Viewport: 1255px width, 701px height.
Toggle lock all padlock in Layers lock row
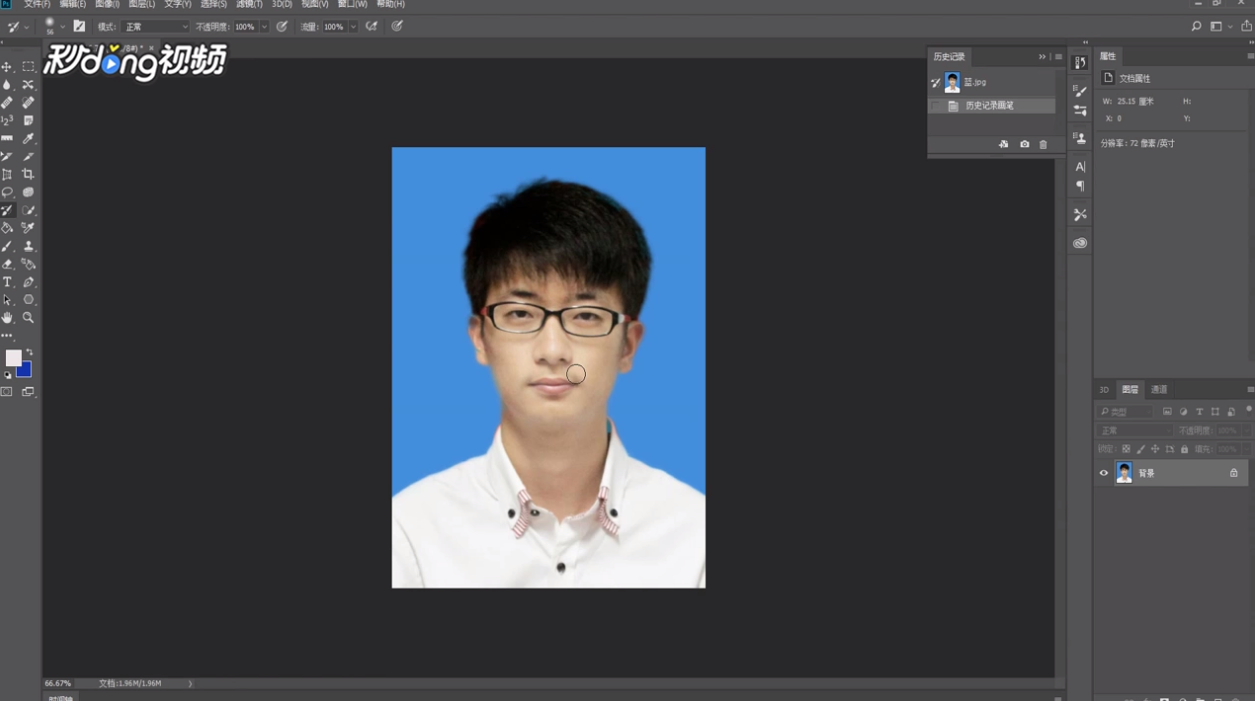click(1185, 449)
